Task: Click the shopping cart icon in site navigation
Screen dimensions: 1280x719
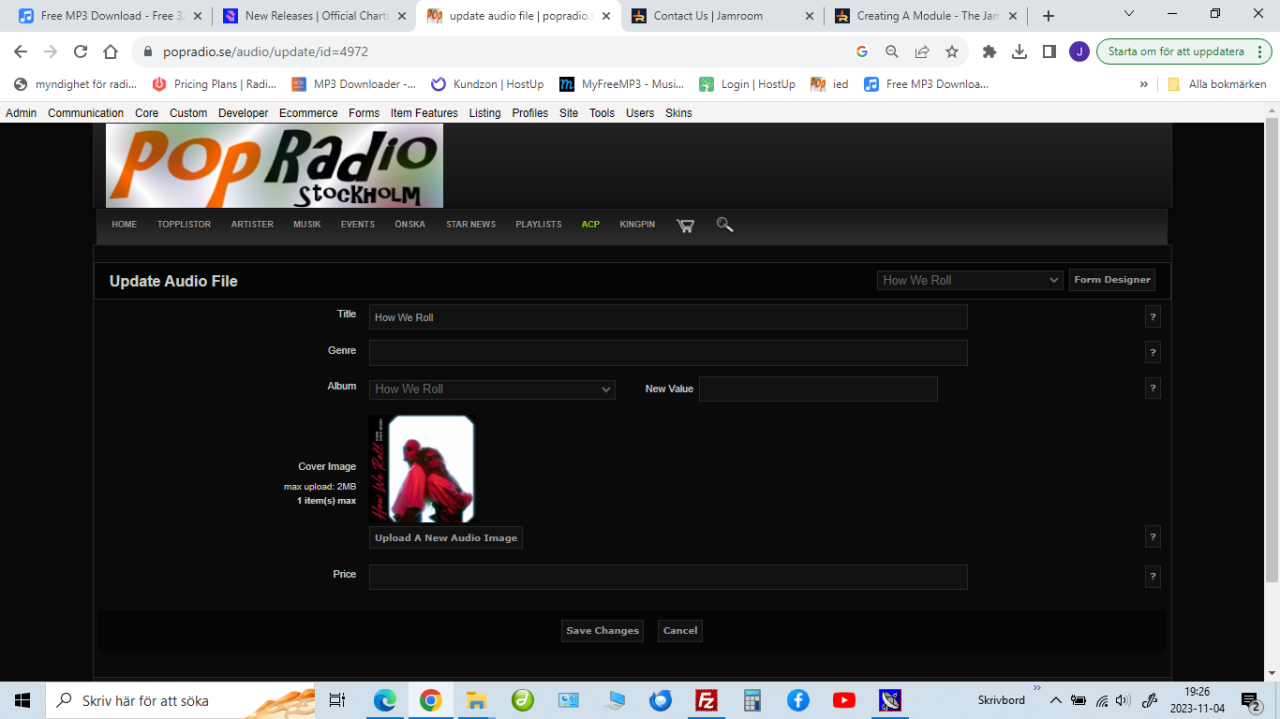Action: (x=685, y=225)
